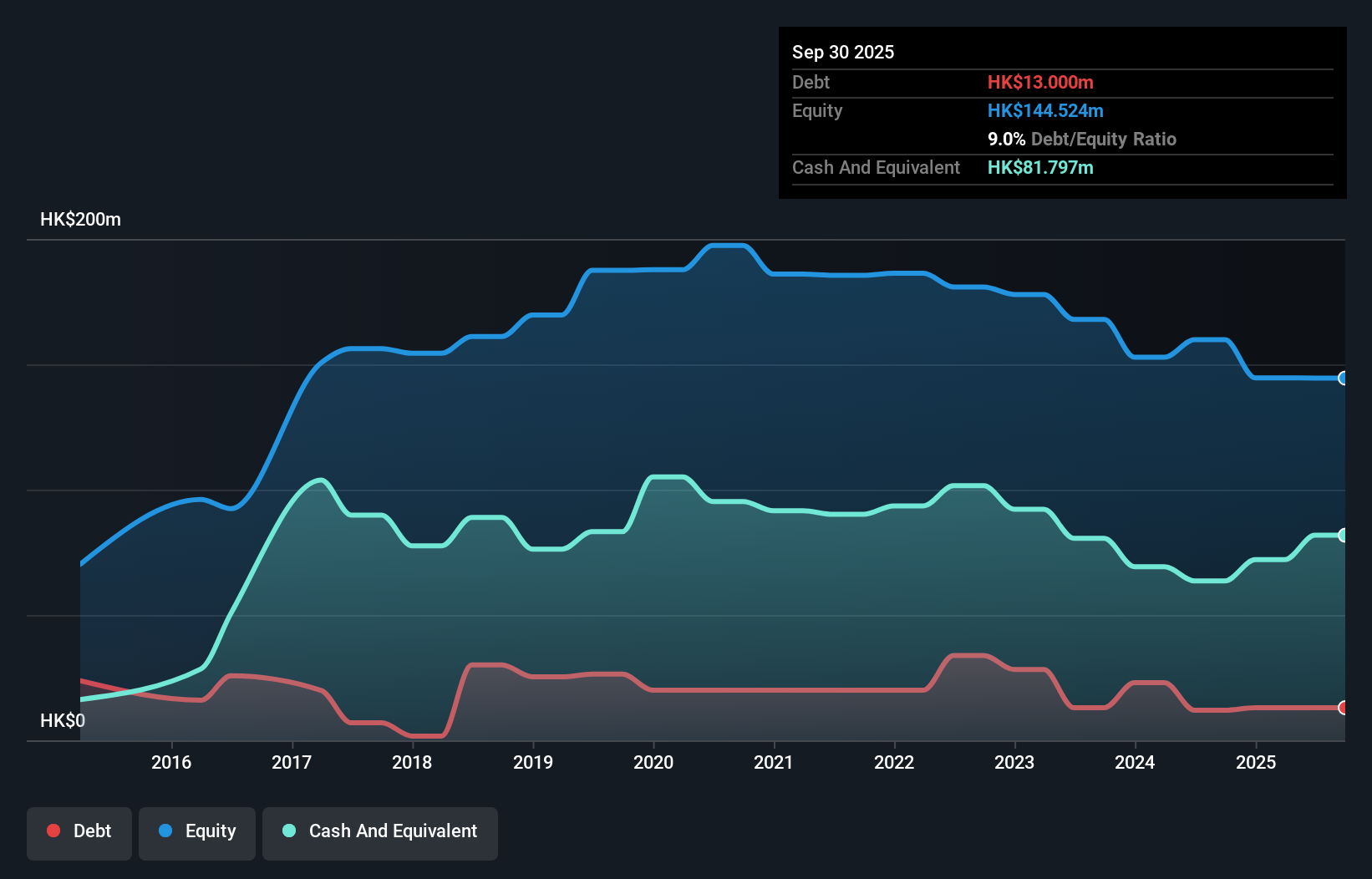Viewport: 1372px width, 879px height.
Task: Click the 2018 x-axis label
Action: point(412,762)
